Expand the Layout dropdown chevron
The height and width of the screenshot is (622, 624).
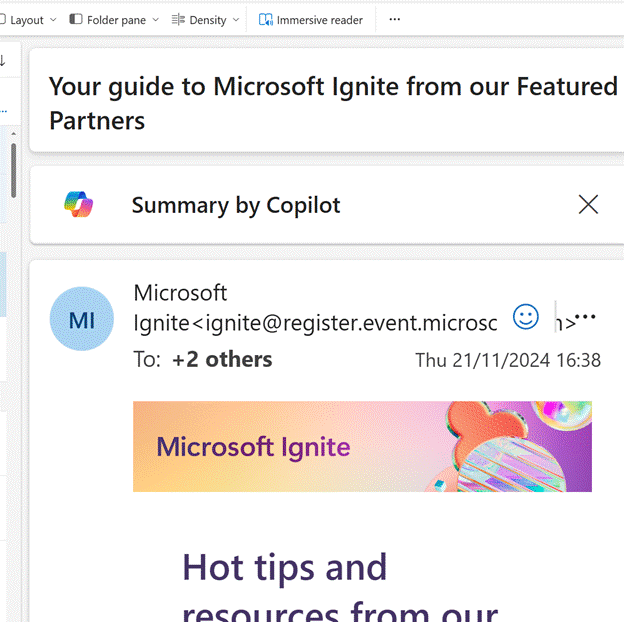pos(53,20)
